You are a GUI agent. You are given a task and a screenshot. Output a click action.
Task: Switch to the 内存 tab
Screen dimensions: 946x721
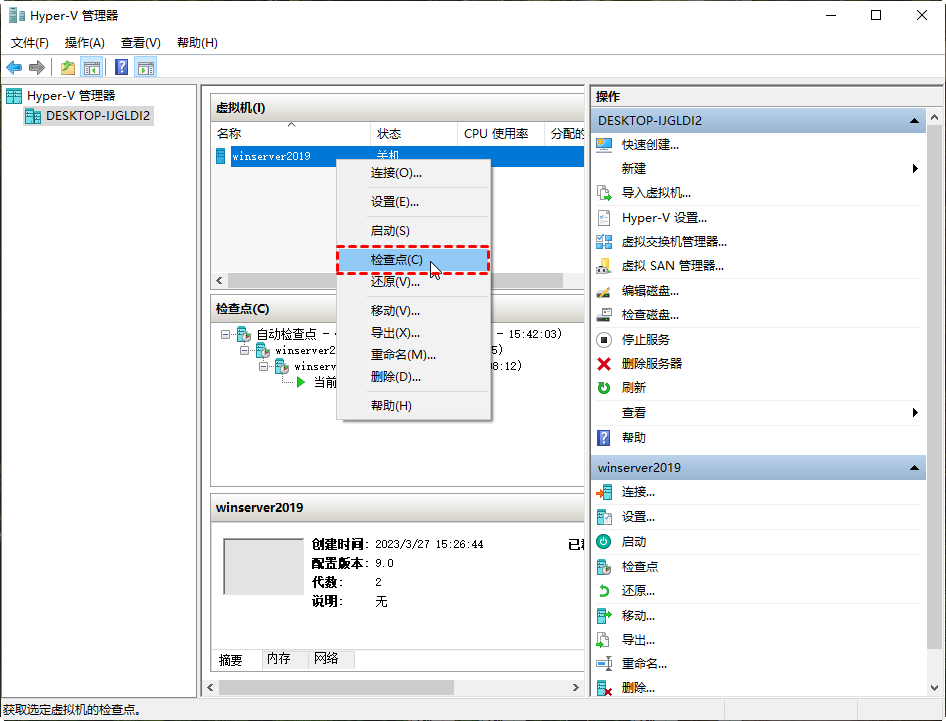279,659
